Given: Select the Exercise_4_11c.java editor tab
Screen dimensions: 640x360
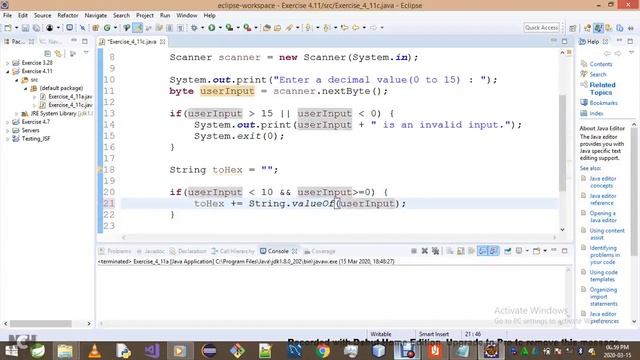Looking at the screenshot, I should coord(131,42).
